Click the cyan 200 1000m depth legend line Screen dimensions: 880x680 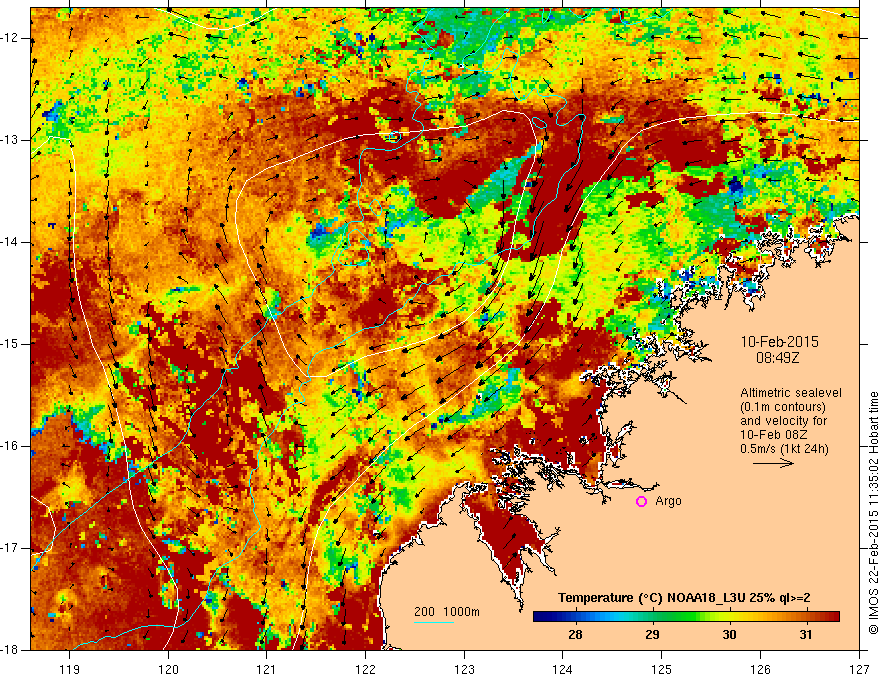433,622
